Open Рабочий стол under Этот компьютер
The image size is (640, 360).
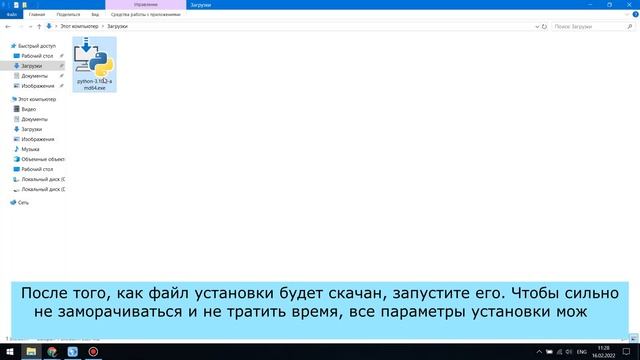click(37, 169)
